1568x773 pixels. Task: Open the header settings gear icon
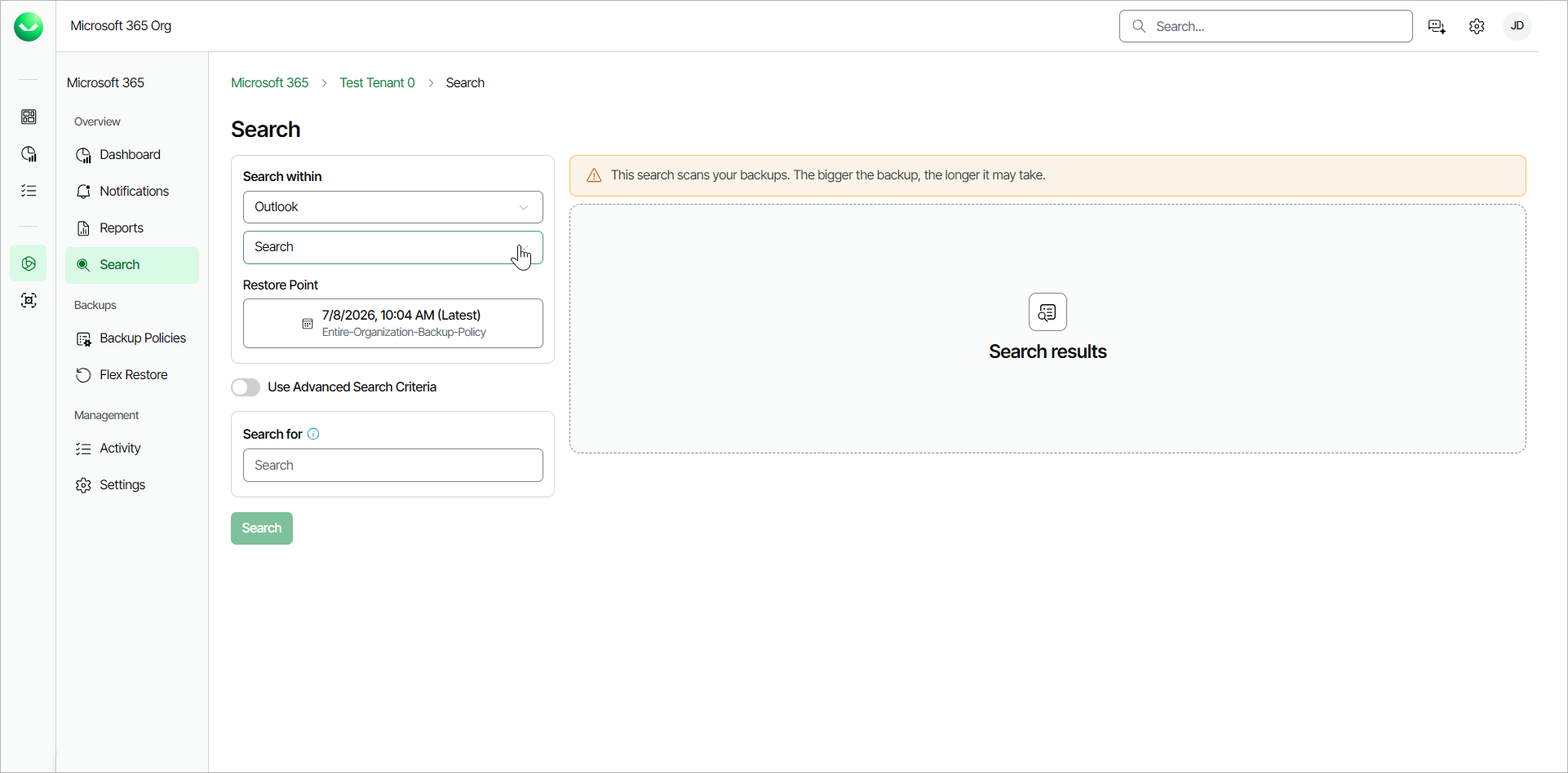tap(1477, 27)
